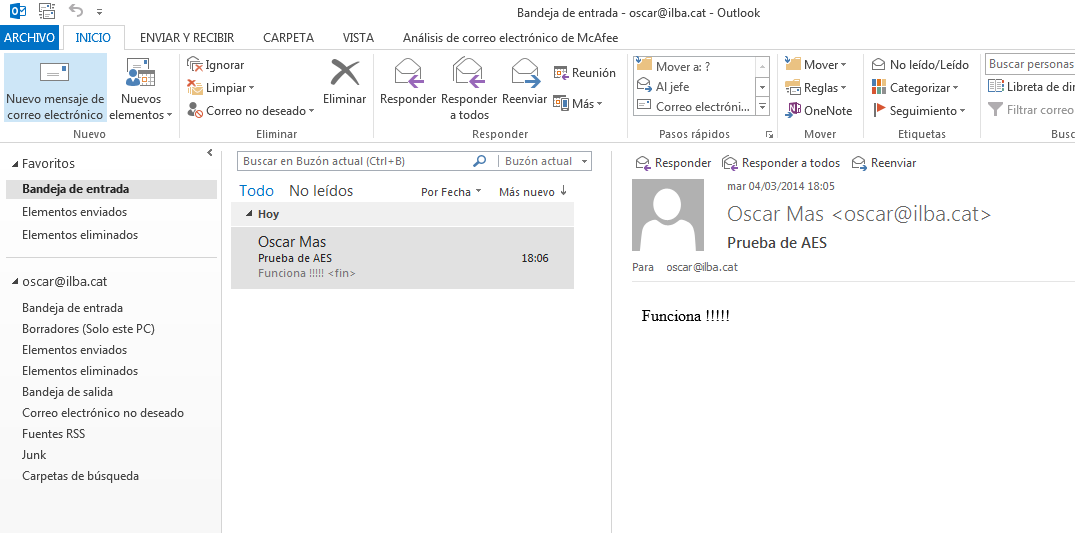The image size is (1075, 533).
Task: Collapse the oscar@ilba.cat account tree
Action: (15, 282)
